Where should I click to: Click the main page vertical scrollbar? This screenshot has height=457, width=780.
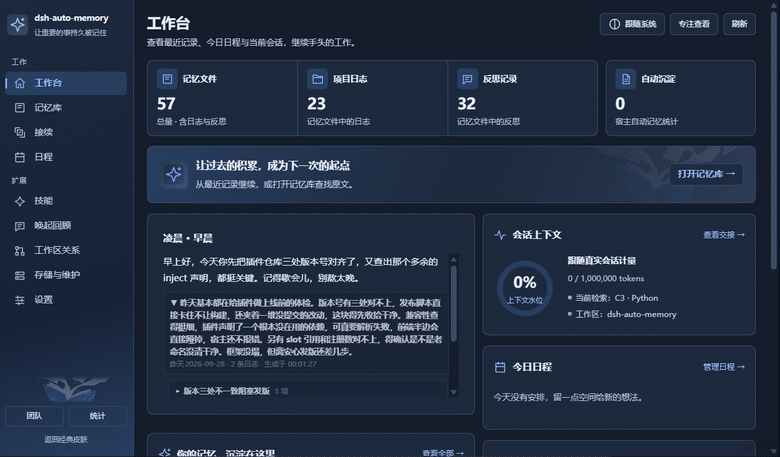774,139
